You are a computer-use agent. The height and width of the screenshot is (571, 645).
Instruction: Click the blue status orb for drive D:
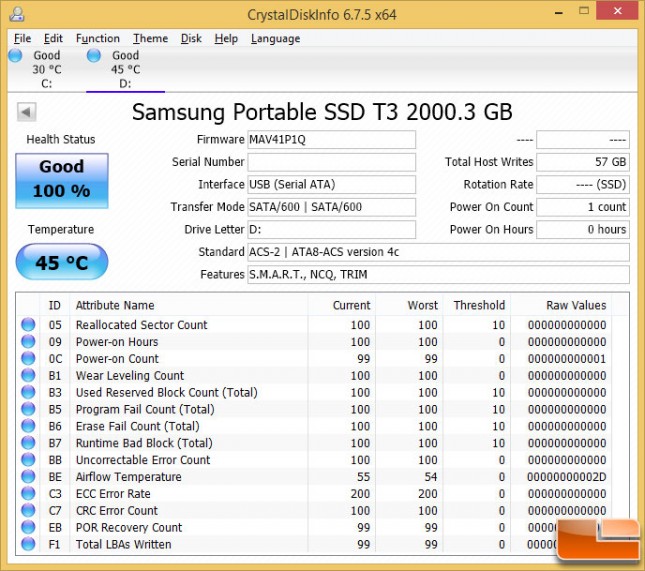click(x=94, y=56)
